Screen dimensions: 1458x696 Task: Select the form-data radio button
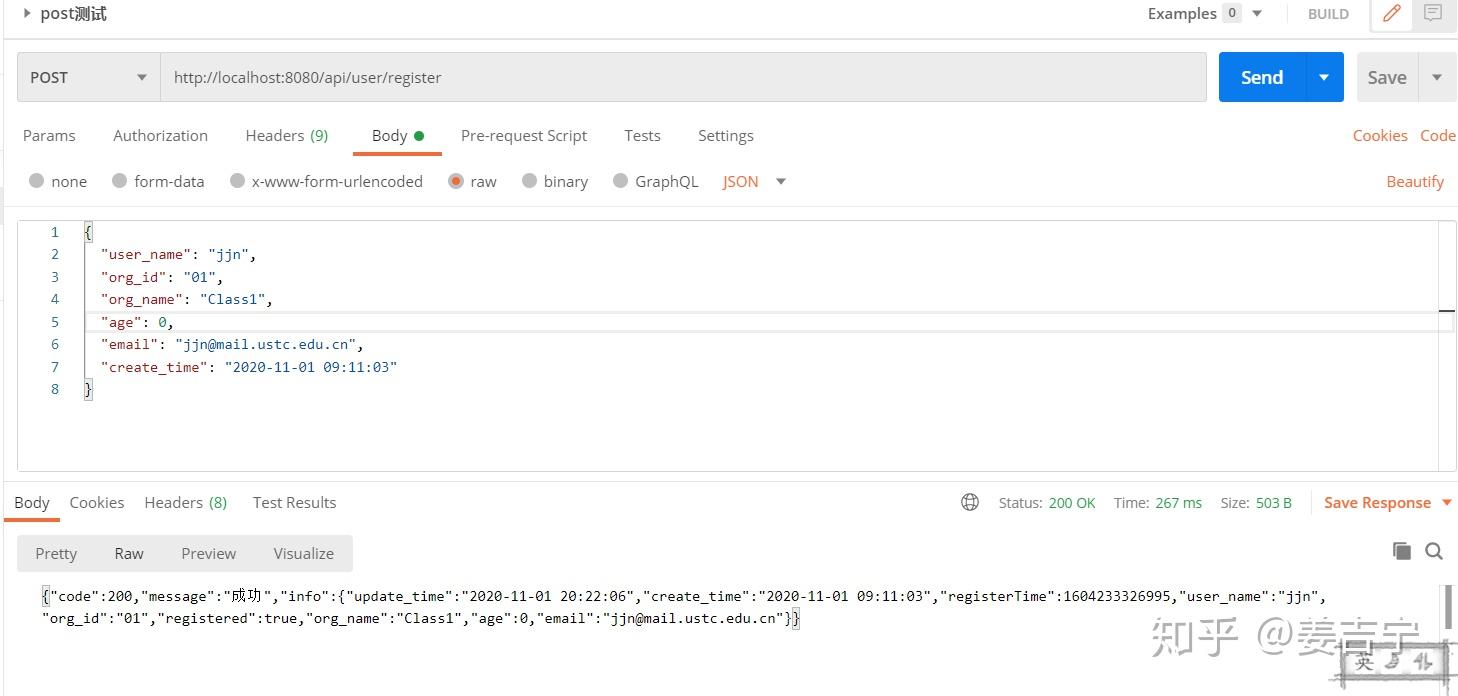pyautogui.click(x=120, y=181)
